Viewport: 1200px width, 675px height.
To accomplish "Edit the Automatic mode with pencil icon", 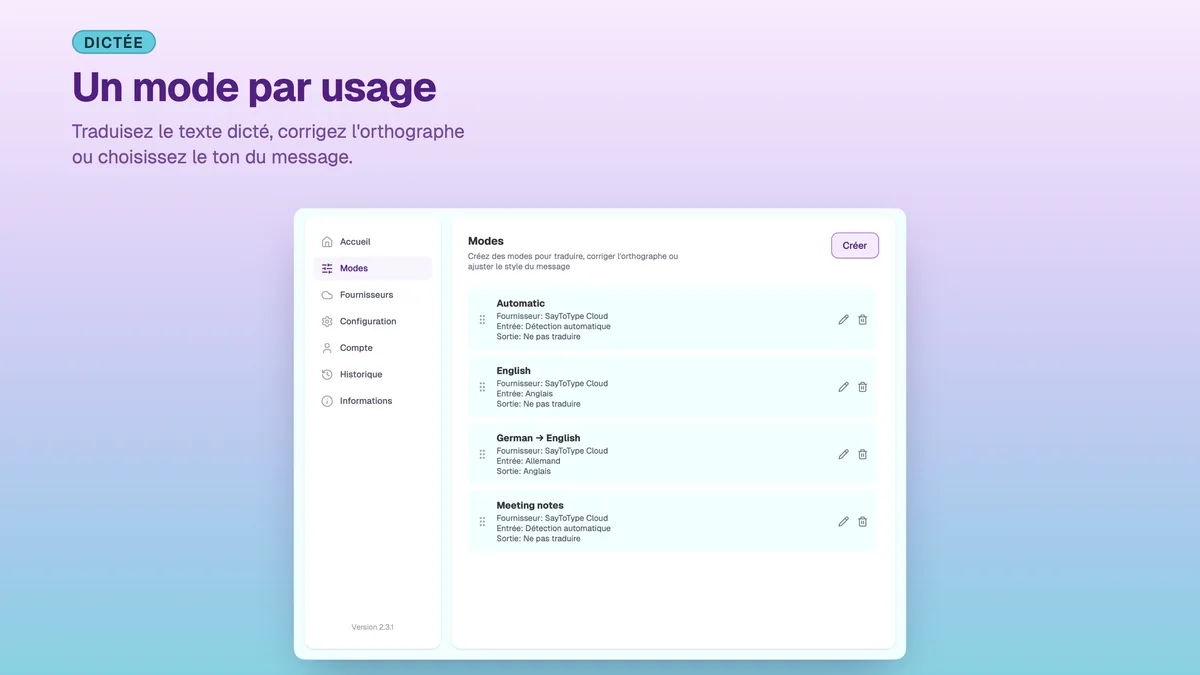I will [843, 320].
